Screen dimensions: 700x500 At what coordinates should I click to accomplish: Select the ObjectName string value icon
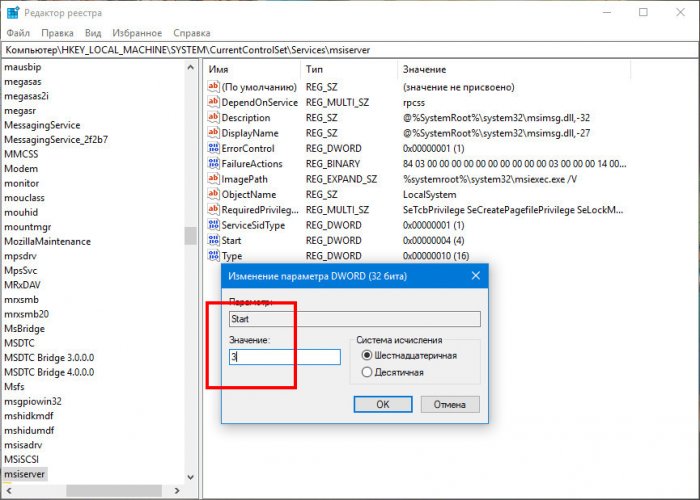[214, 194]
